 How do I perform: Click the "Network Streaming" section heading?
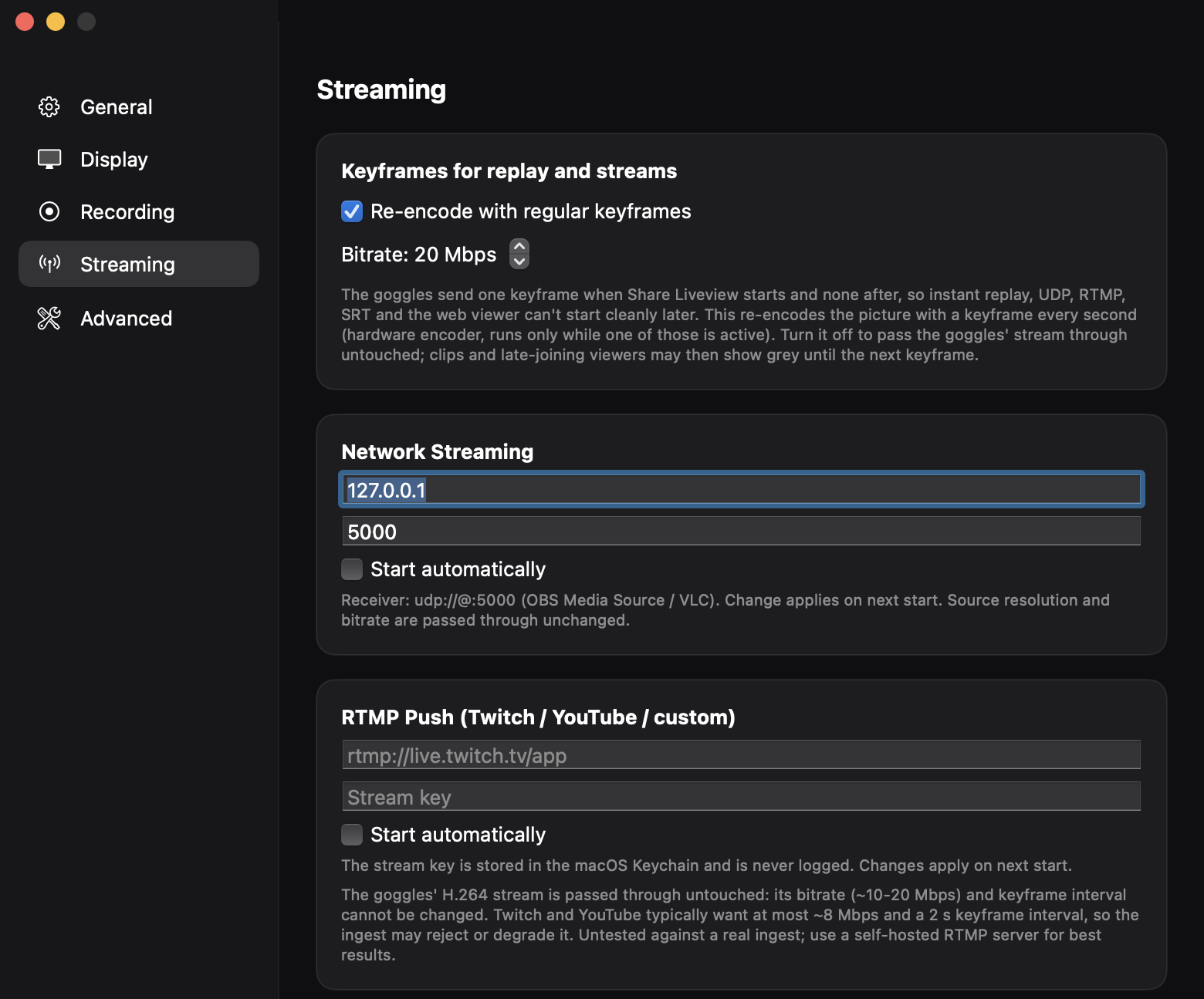(438, 452)
